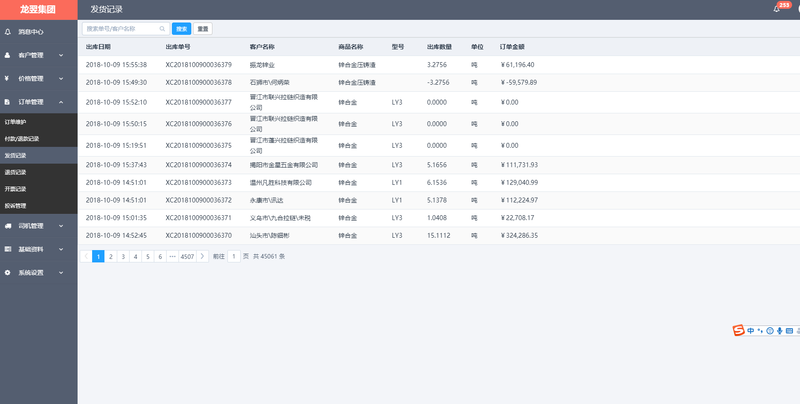Click the gear icon beside 系统设置
The image size is (800, 404).
8,273
